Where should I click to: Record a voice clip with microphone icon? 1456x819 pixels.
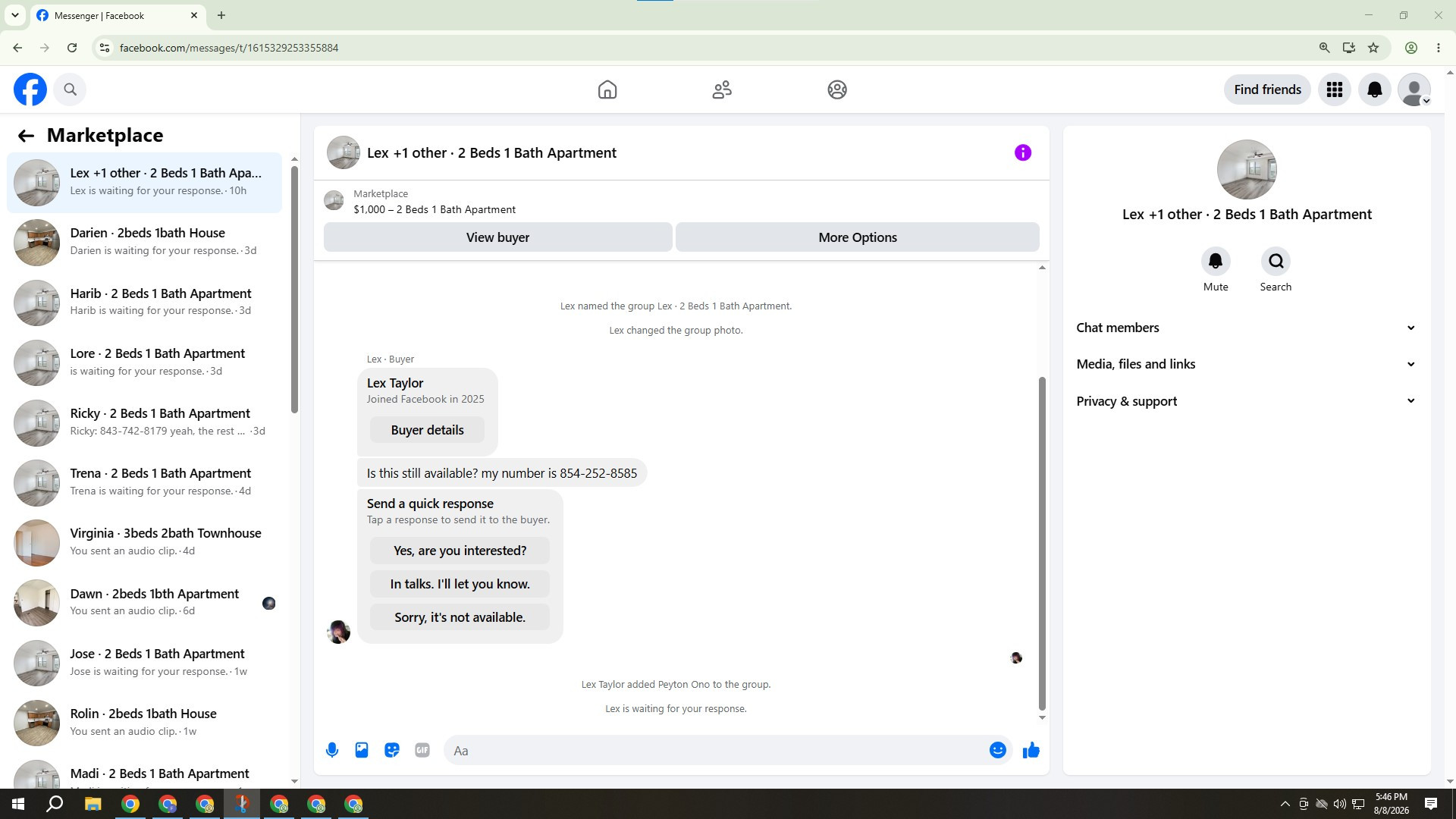click(x=332, y=751)
